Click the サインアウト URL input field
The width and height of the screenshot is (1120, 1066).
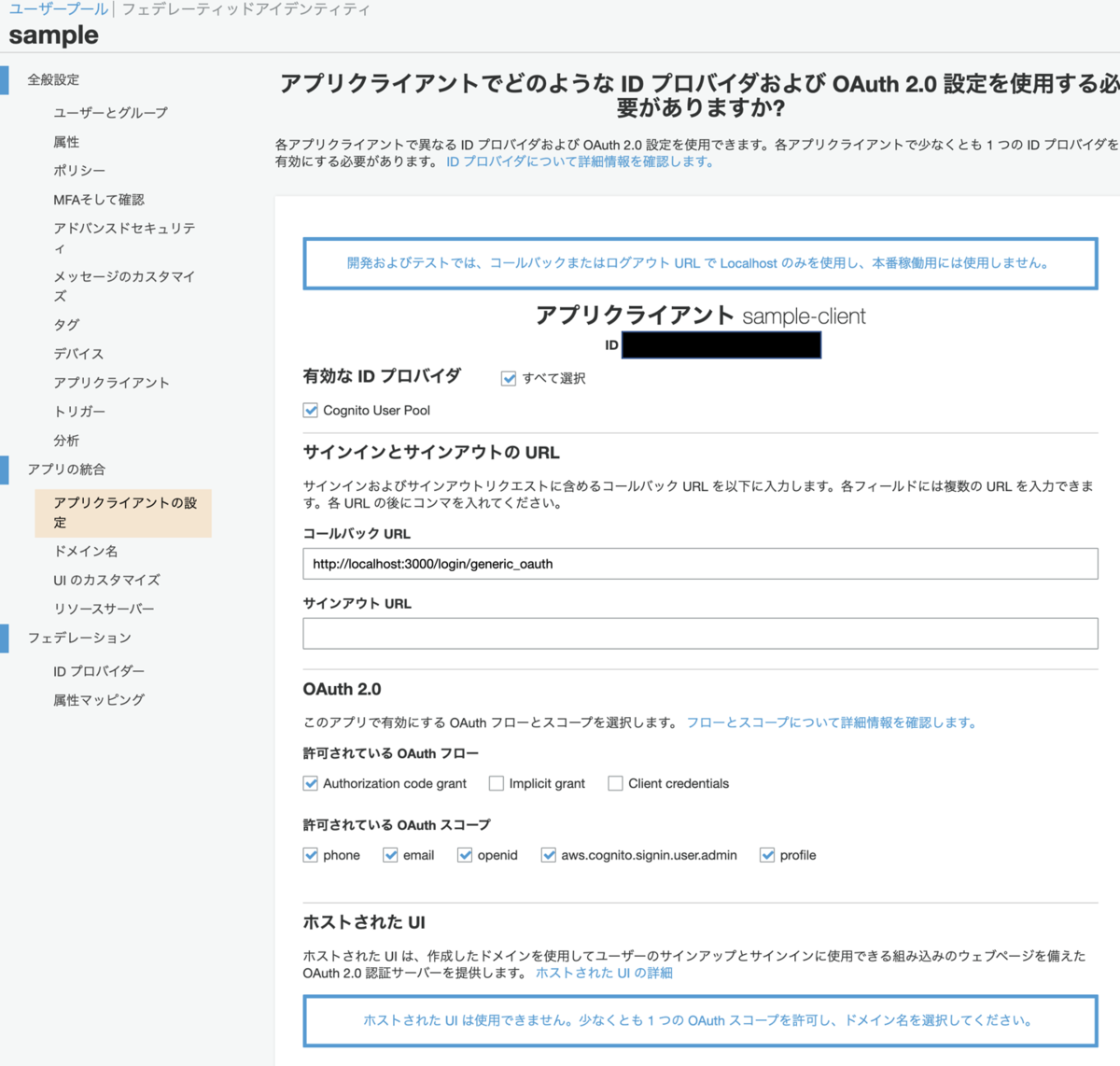tap(700, 633)
